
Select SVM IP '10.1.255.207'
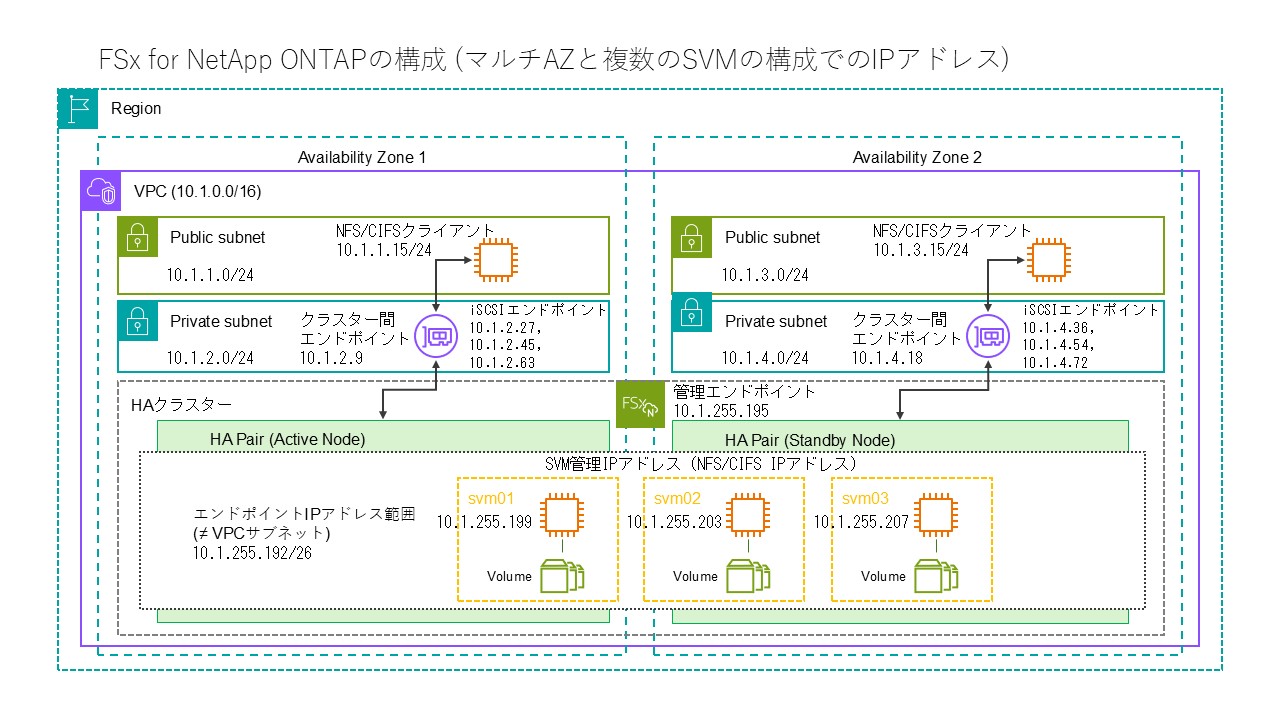(x=862, y=521)
